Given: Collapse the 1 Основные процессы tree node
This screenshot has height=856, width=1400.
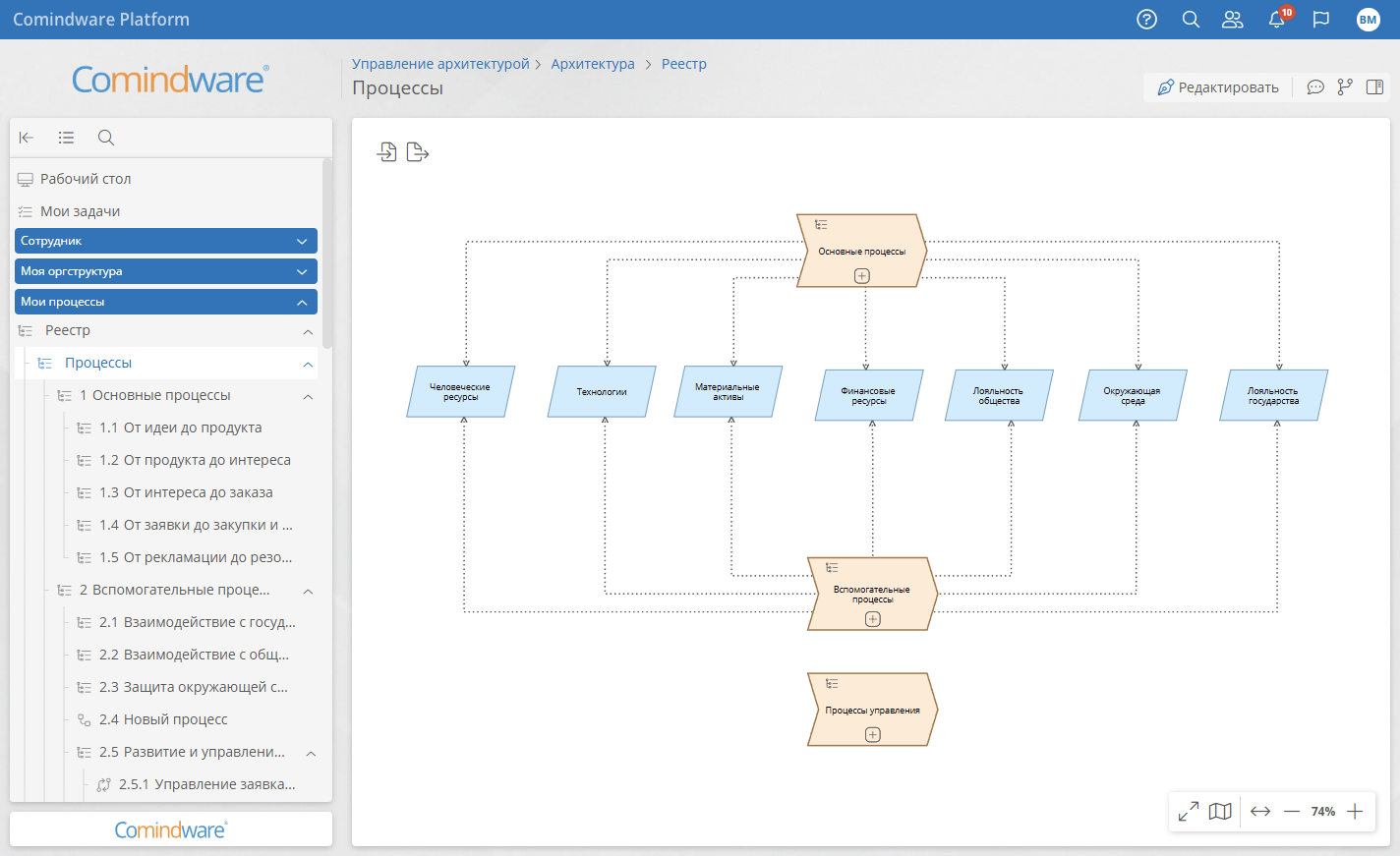Looking at the screenshot, I should click(x=308, y=396).
